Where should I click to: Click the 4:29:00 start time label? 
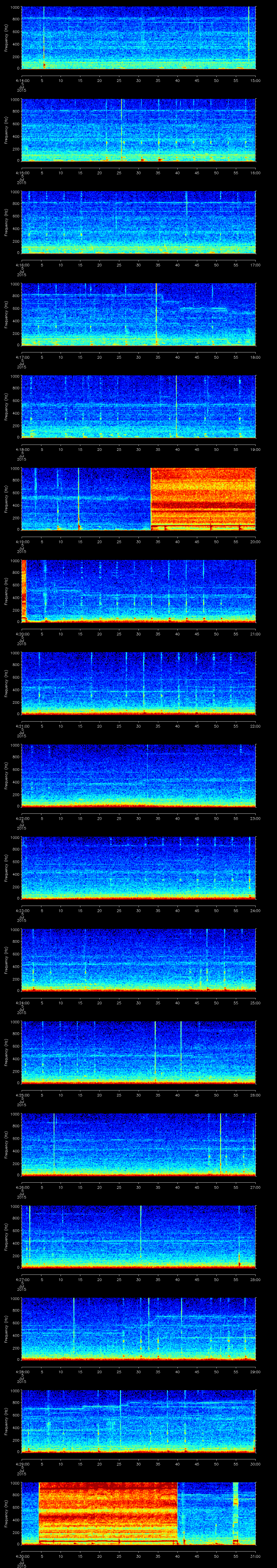click(22, 1464)
